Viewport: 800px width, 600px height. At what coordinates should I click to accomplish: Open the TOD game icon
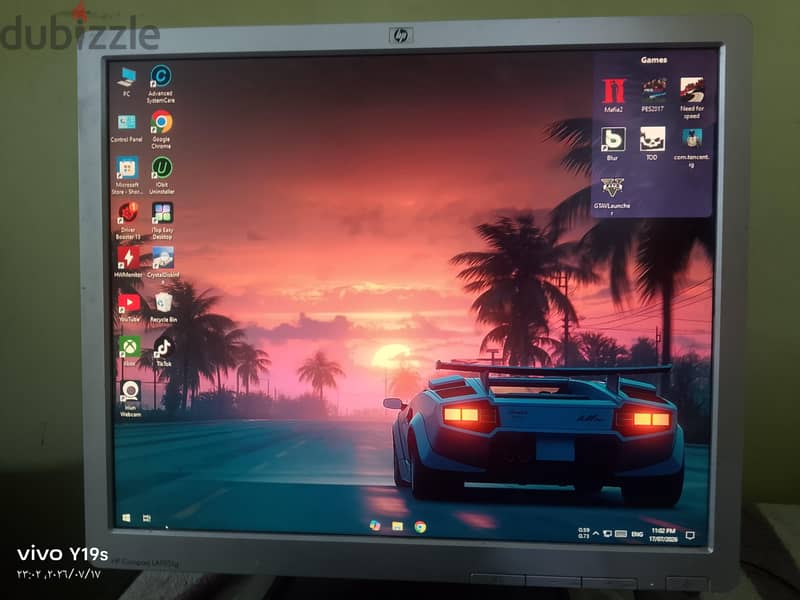tap(653, 144)
